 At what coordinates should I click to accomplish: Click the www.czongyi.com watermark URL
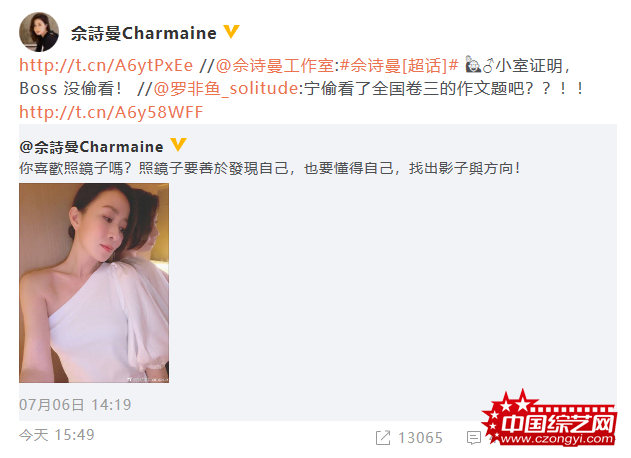(x=557, y=439)
